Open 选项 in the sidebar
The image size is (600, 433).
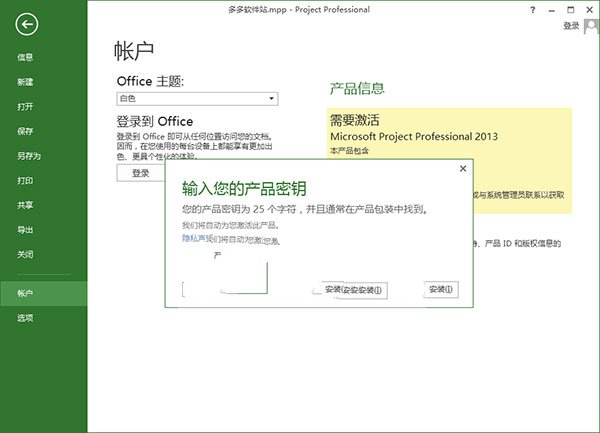click(x=25, y=318)
